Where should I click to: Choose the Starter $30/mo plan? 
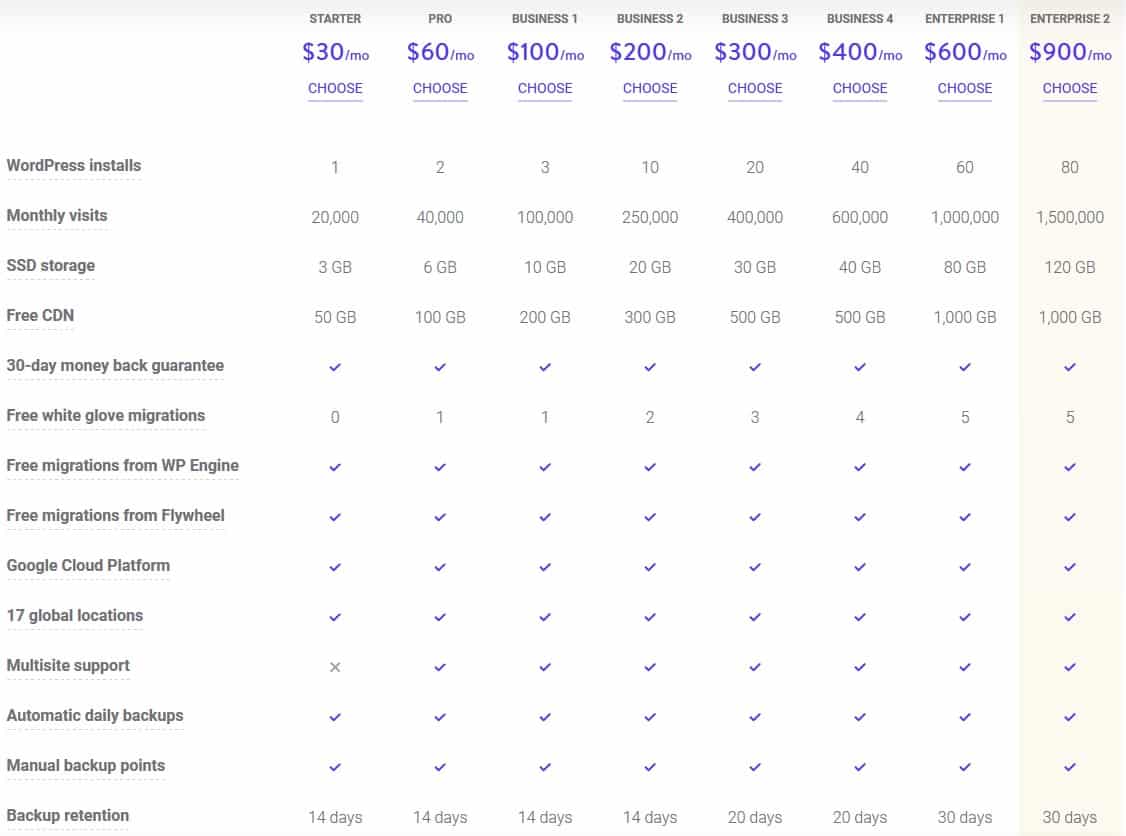pyautogui.click(x=335, y=88)
